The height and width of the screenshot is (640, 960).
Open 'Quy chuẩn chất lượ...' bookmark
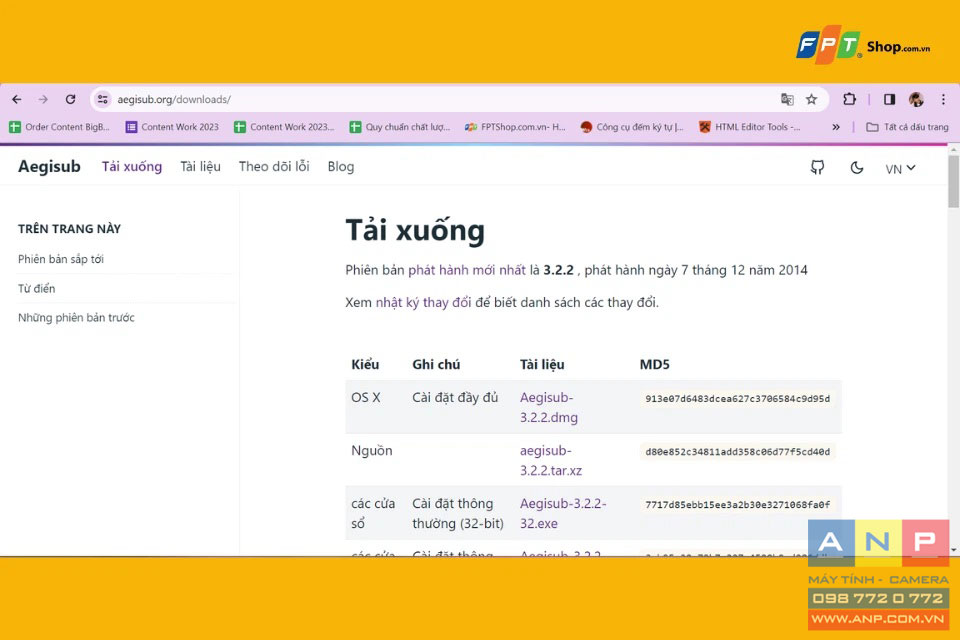pyautogui.click(x=400, y=127)
